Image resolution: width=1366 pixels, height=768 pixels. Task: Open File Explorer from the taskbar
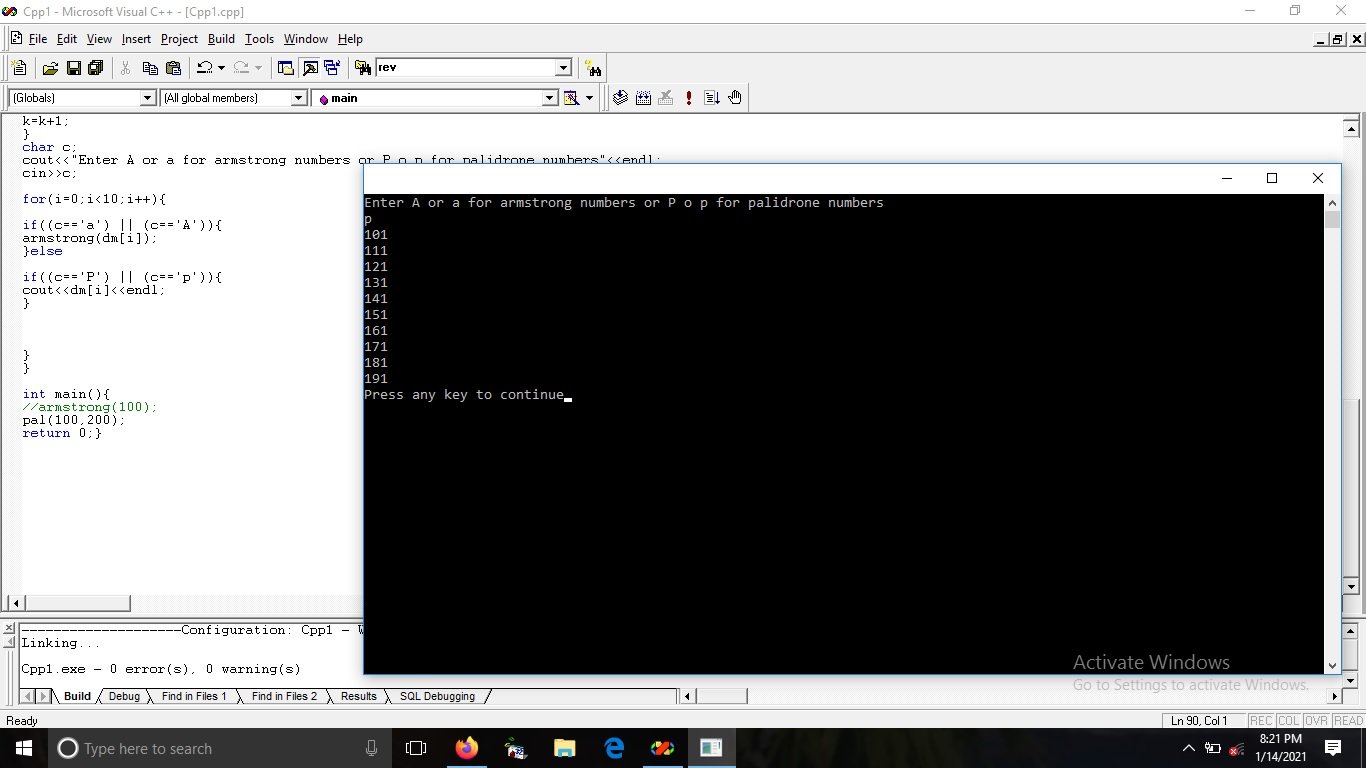565,748
